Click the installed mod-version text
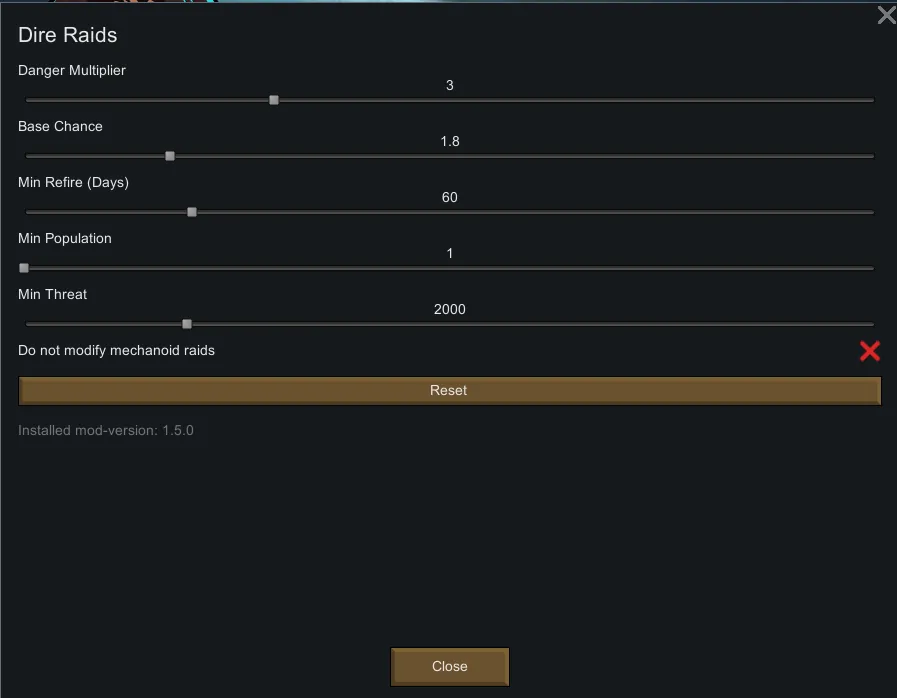Screen dimensions: 897x698 click(106, 431)
